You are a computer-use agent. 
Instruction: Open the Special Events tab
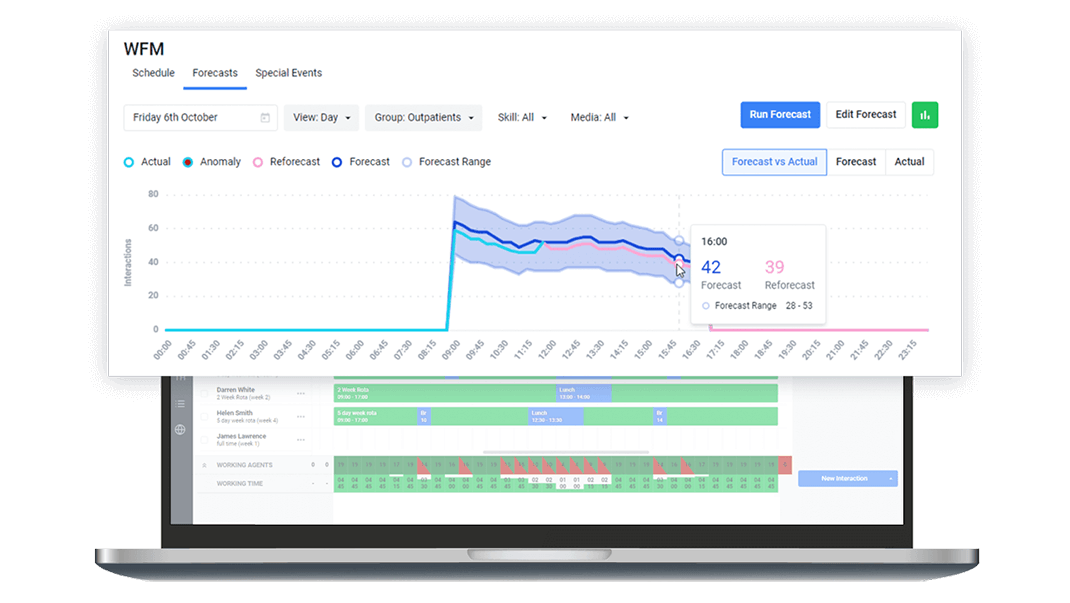tap(288, 73)
